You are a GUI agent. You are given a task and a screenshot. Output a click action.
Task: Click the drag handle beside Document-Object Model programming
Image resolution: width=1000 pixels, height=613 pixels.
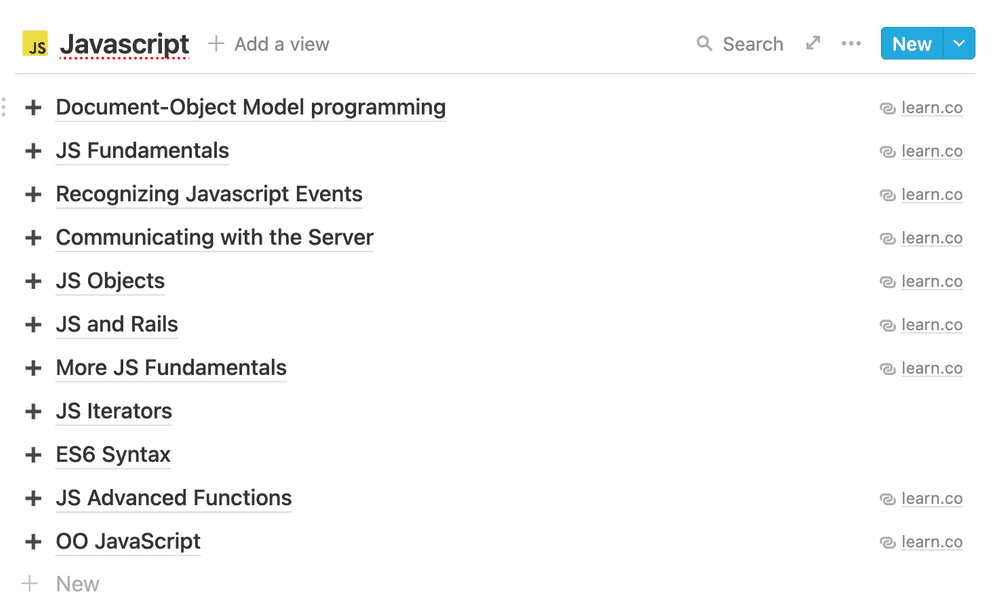[x=4, y=107]
